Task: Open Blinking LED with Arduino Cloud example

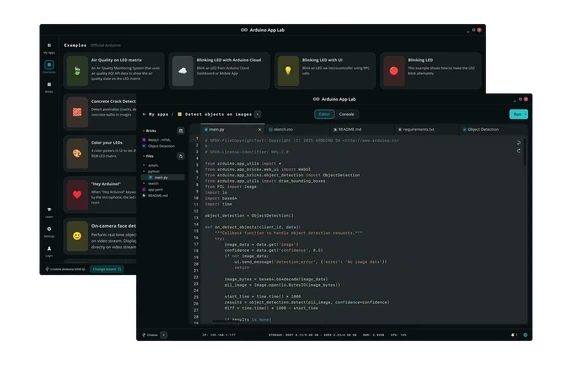Action: pos(220,70)
